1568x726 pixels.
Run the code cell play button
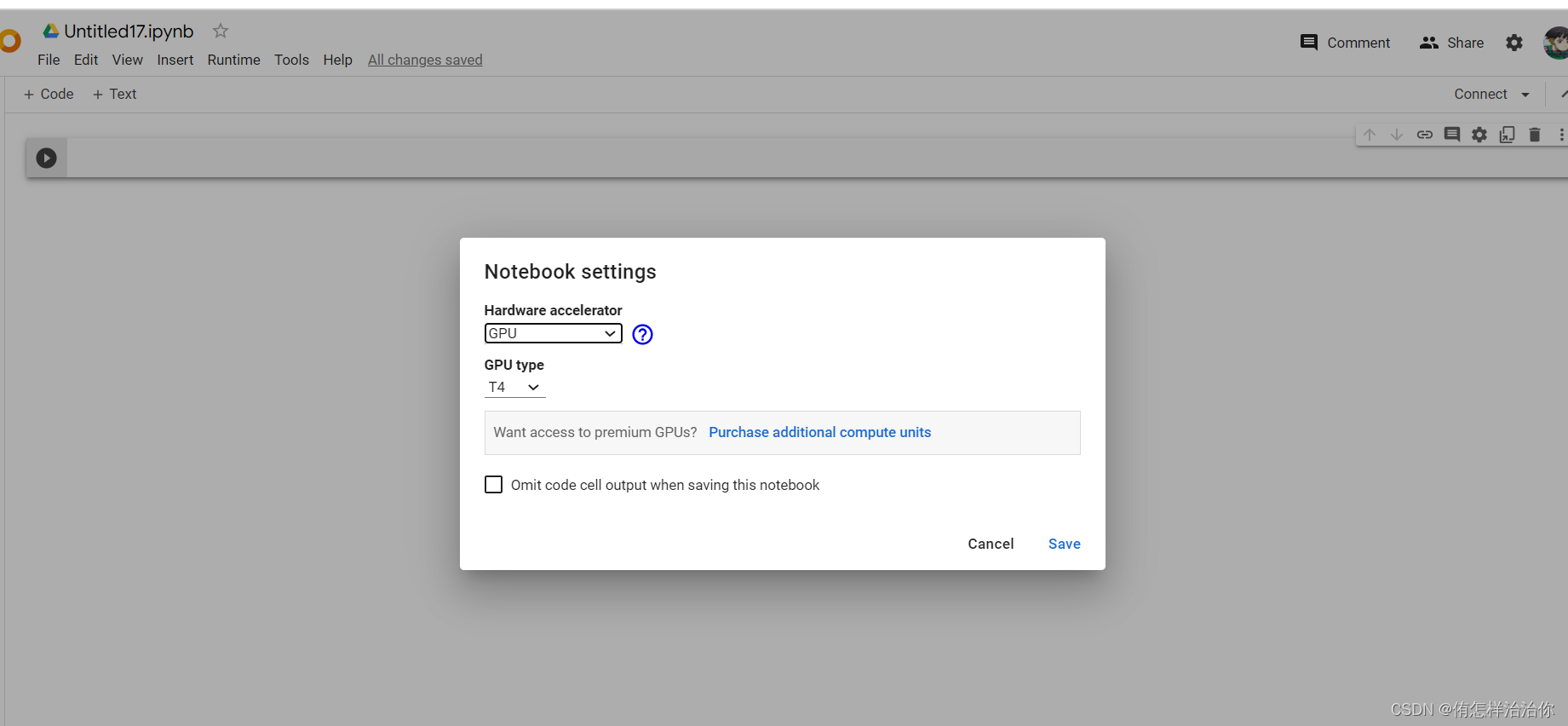tap(46, 158)
